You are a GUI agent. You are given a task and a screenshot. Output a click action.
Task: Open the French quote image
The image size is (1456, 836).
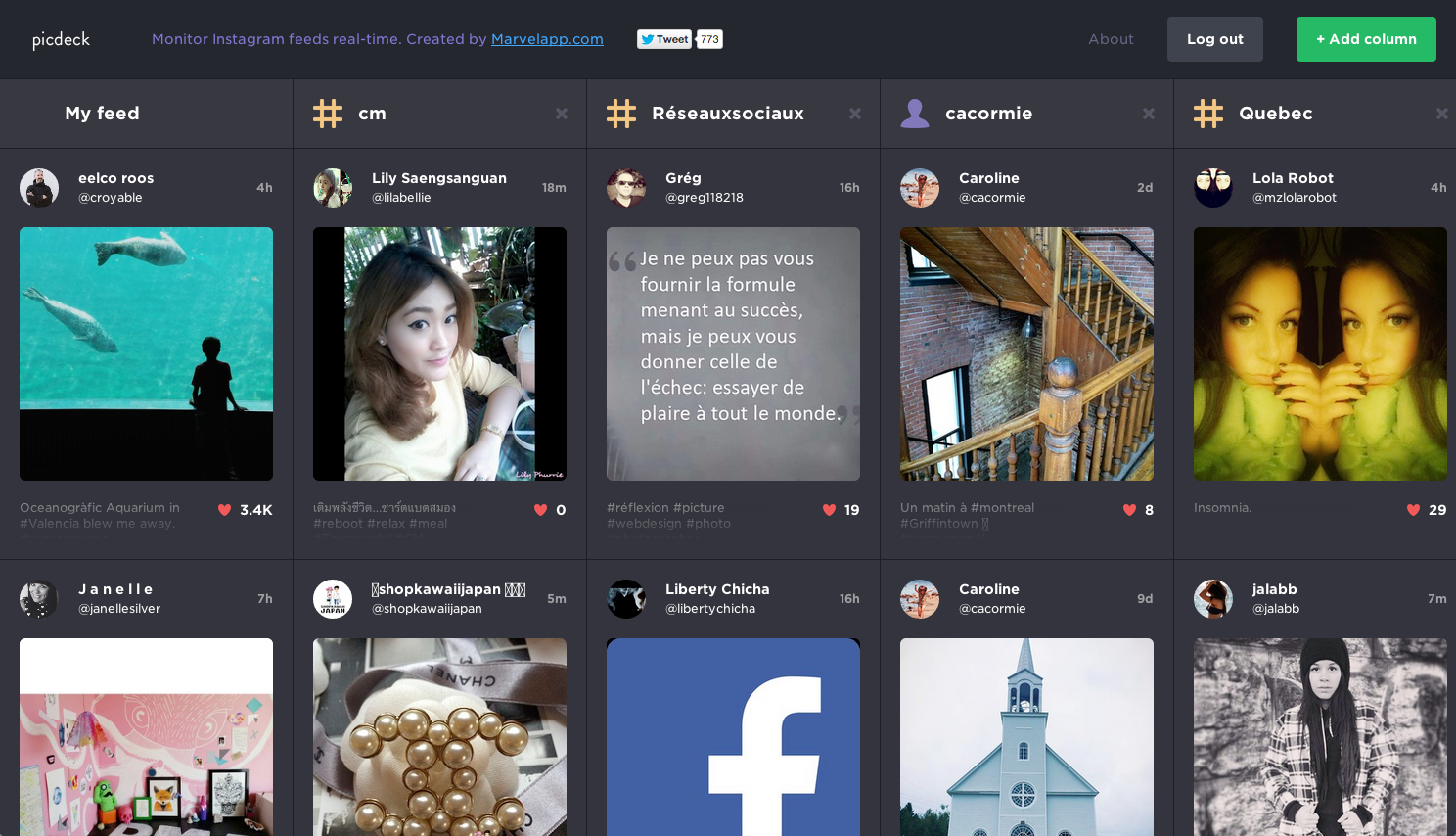click(x=733, y=353)
